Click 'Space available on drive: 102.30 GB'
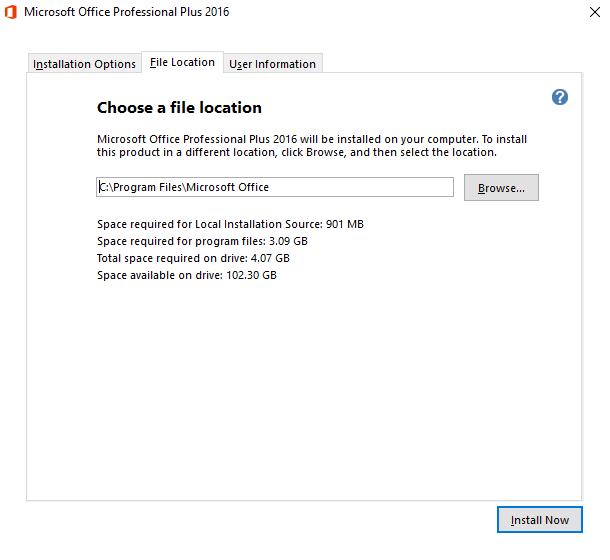Image resolution: width=610 pixels, height=560 pixels. (x=187, y=275)
